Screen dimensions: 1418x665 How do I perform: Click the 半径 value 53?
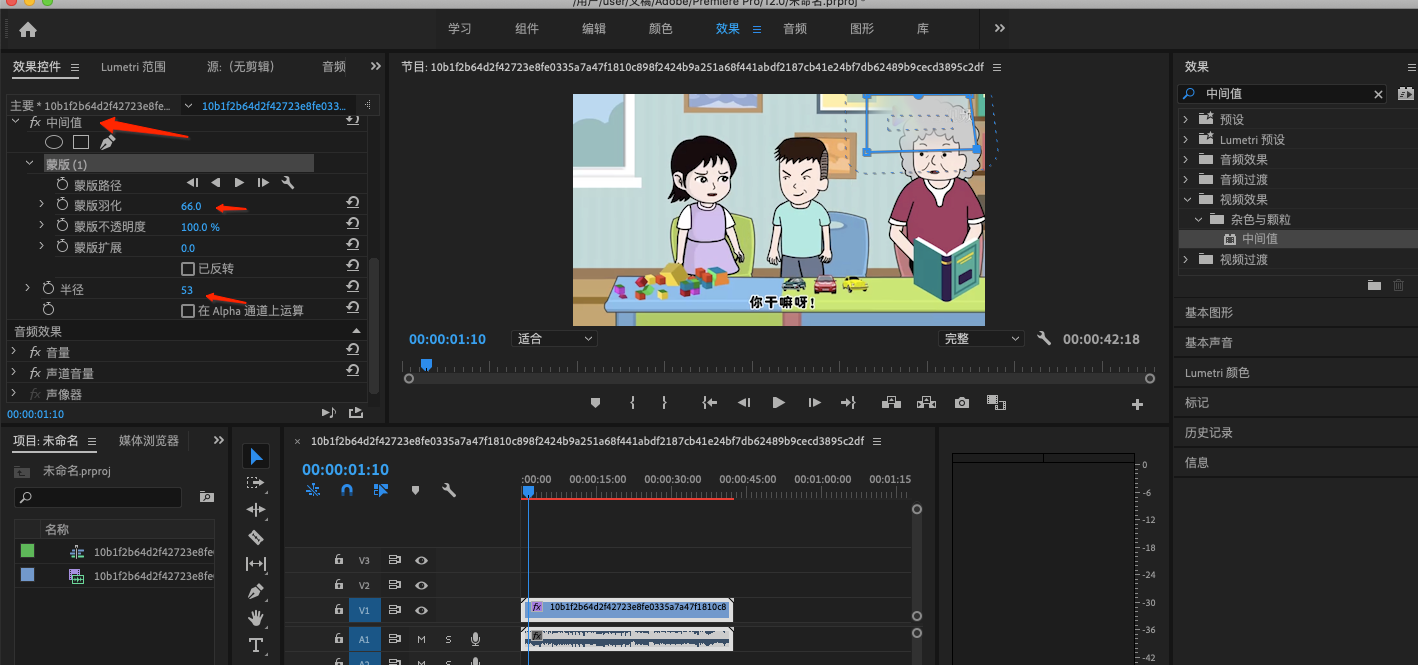point(187,290)
